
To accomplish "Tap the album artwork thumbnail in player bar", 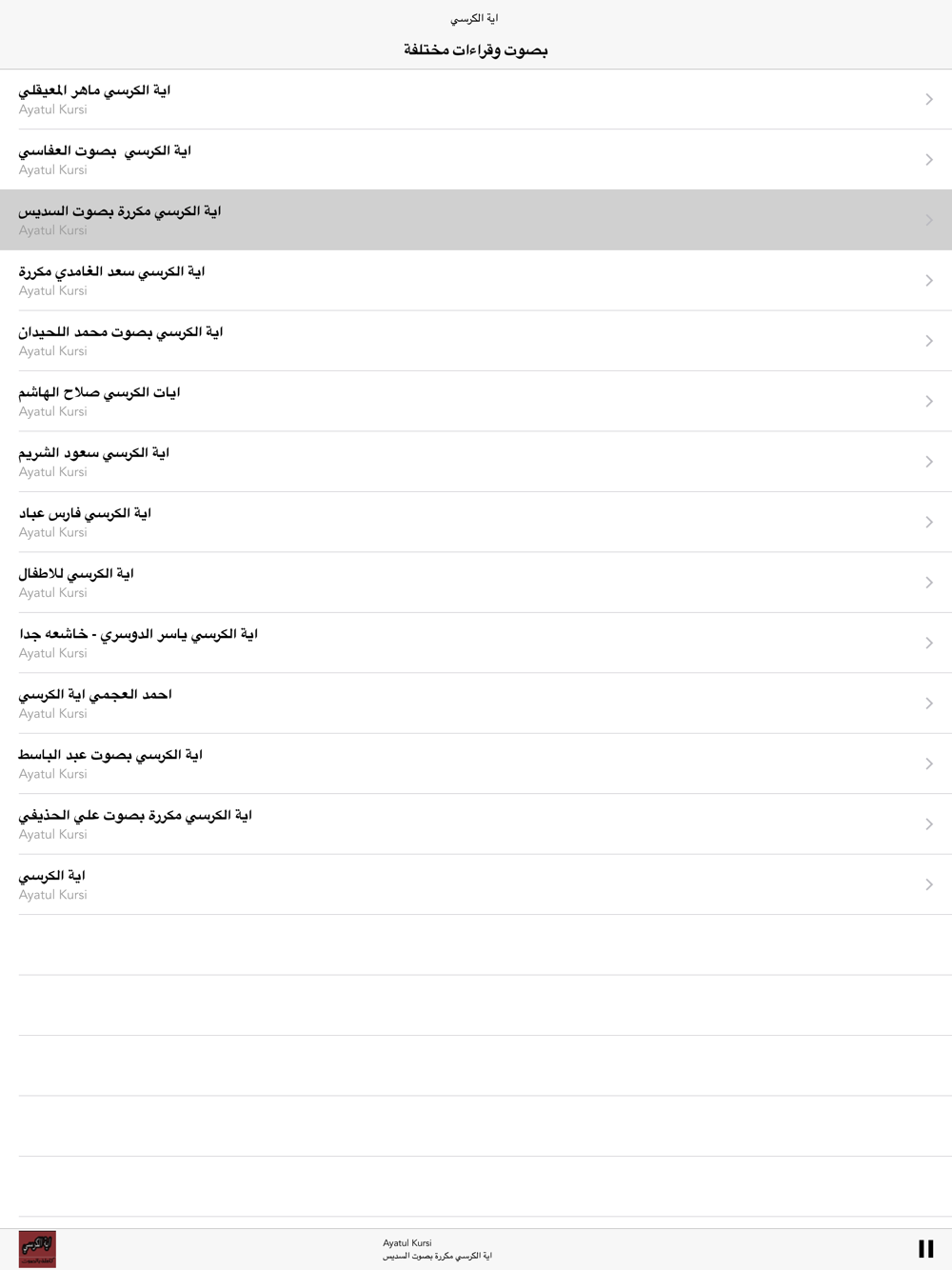I will [37, 1248].
